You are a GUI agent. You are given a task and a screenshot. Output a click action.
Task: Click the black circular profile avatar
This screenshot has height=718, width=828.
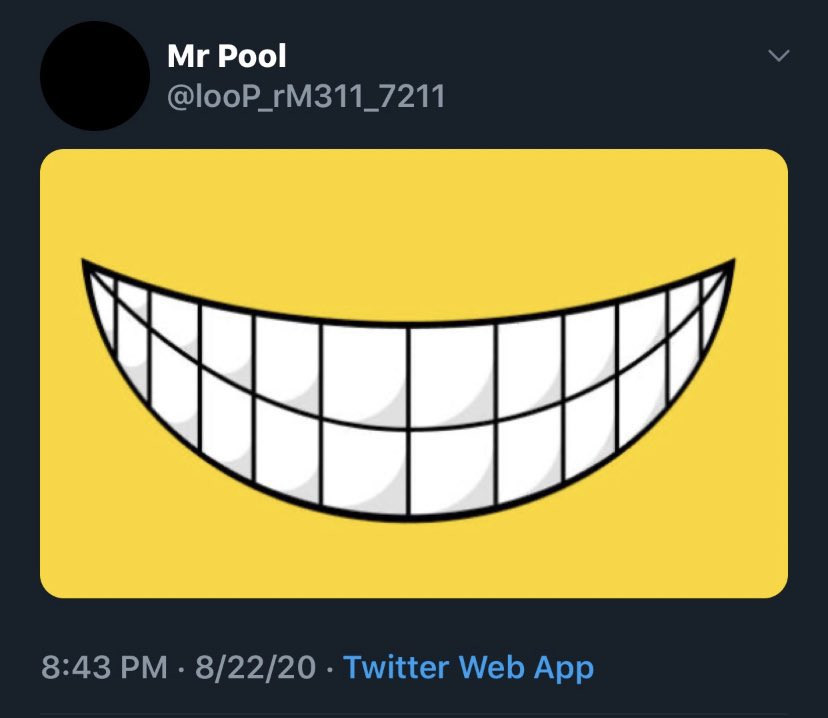(x=94, y=76)
